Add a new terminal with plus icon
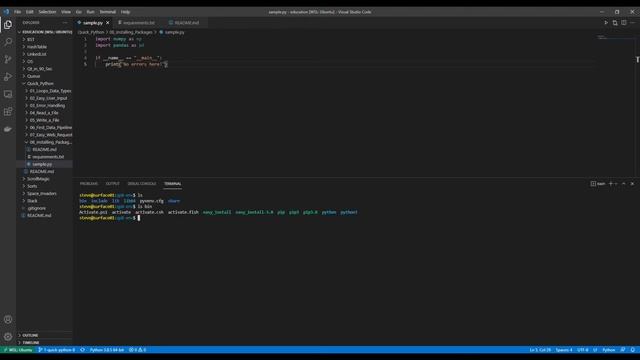This screenshot has height=360, width=640. (611, 184)
